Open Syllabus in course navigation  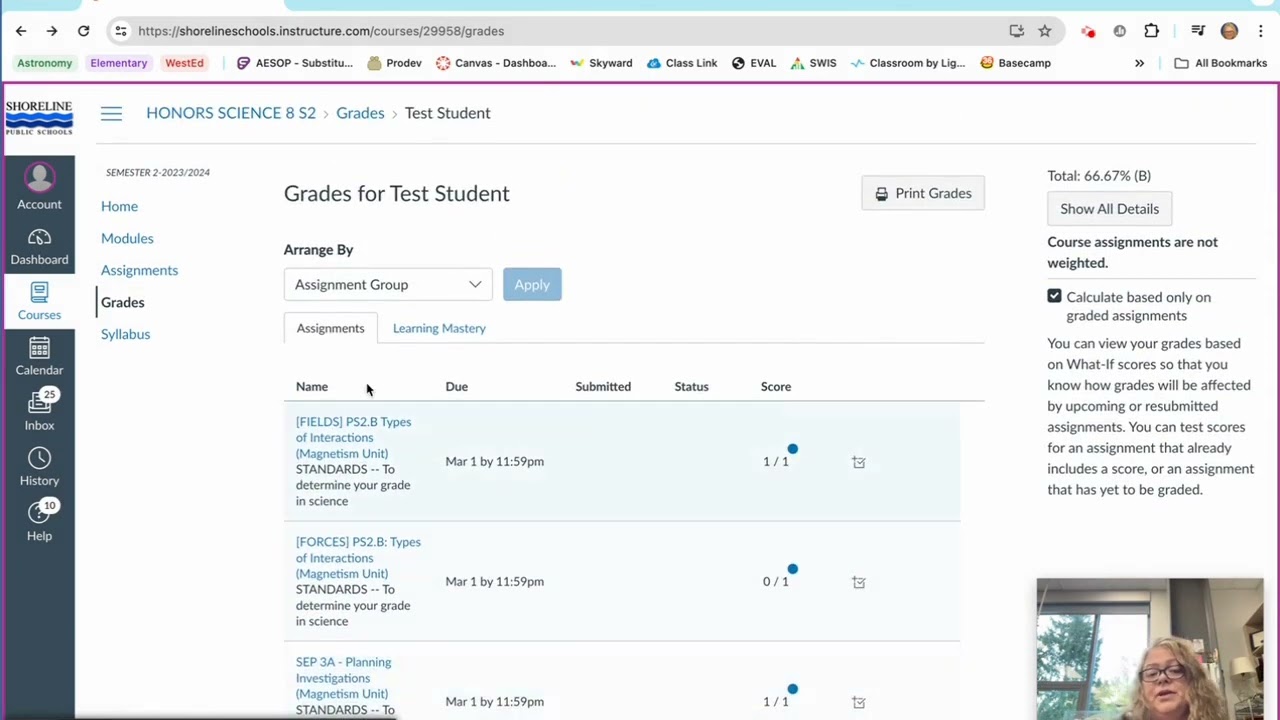pyautogui.click(x=125, y=334)
